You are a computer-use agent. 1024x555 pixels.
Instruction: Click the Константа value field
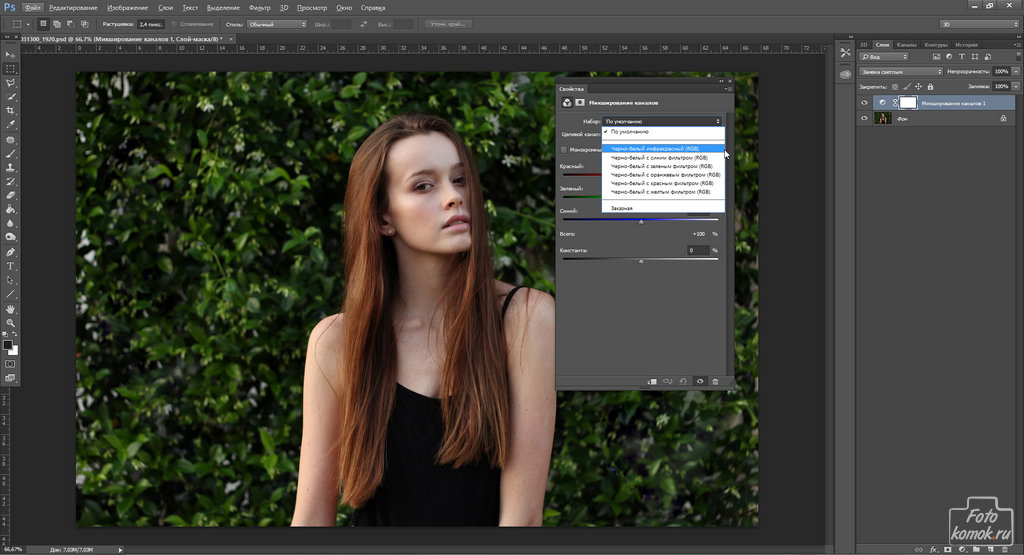[x=697, y=250]
